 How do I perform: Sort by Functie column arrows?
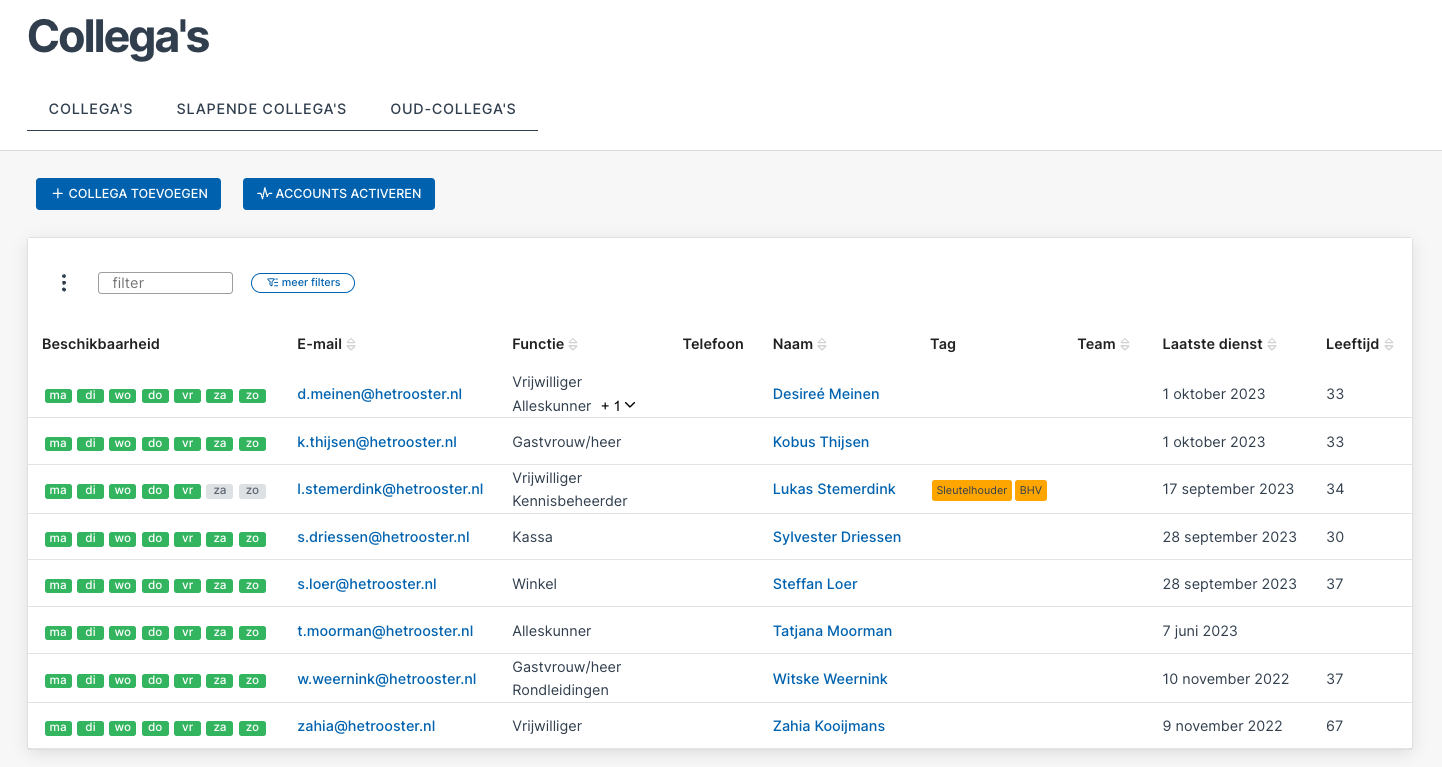(573, 344)
